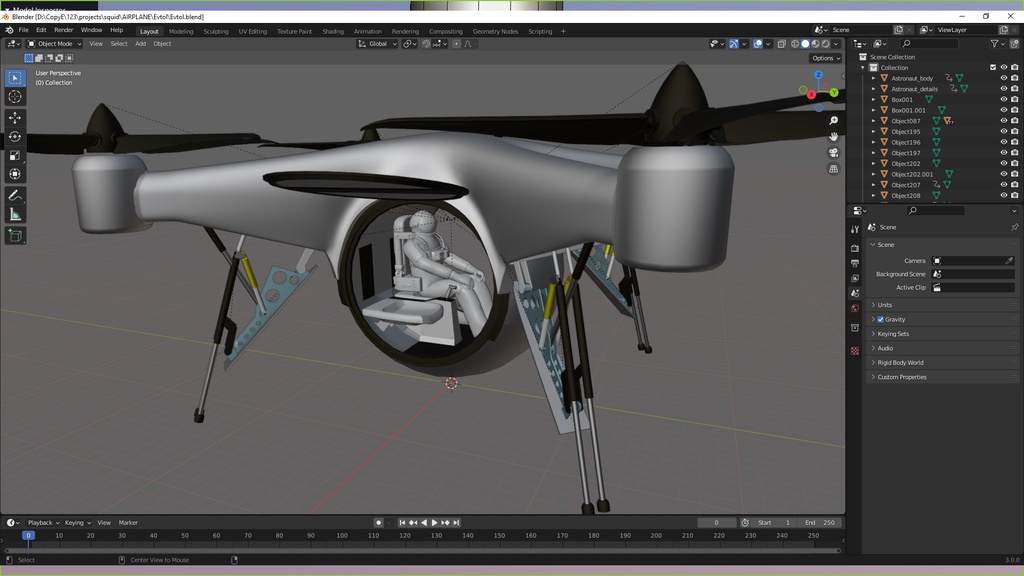Expand the Object087 tree item

[x=873, y=121]
